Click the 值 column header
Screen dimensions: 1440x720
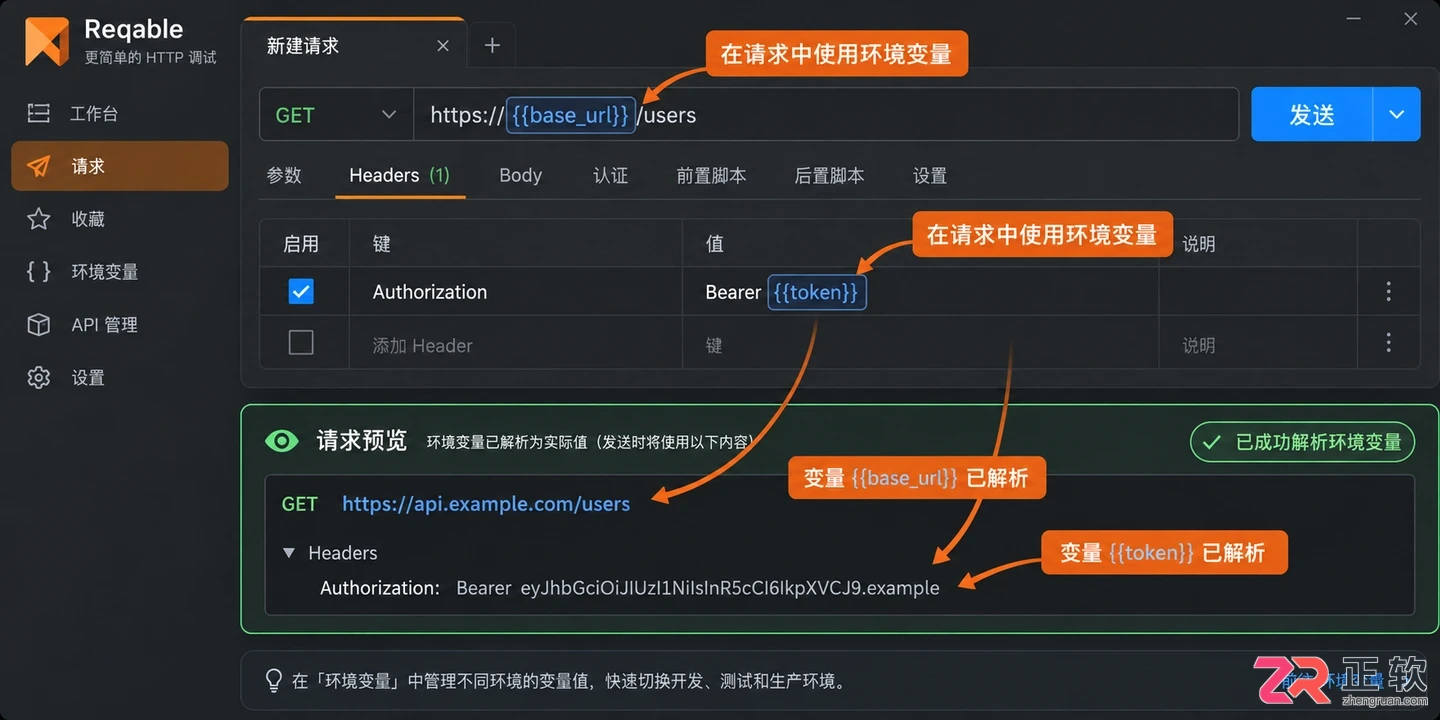pyautogui.click(x=714, y=244)
